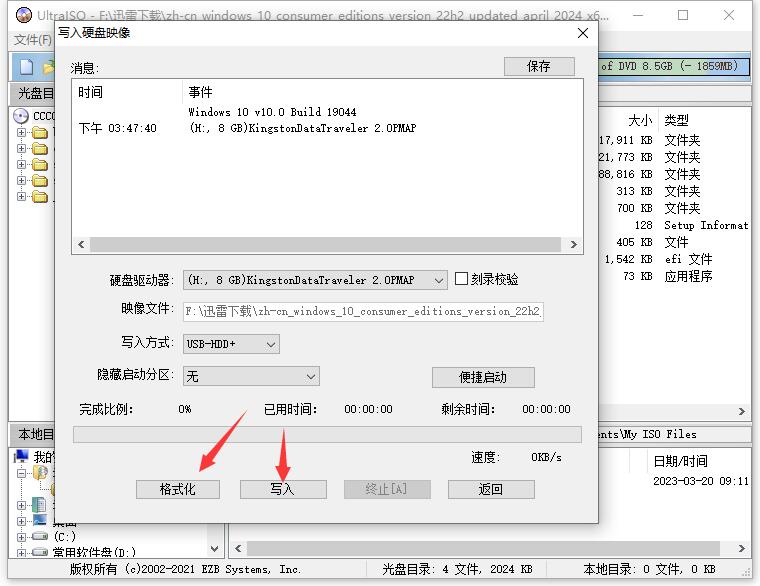Minimize the UltraISO window
The height and width of the screenshot is (586, 760).
[638, 16]
